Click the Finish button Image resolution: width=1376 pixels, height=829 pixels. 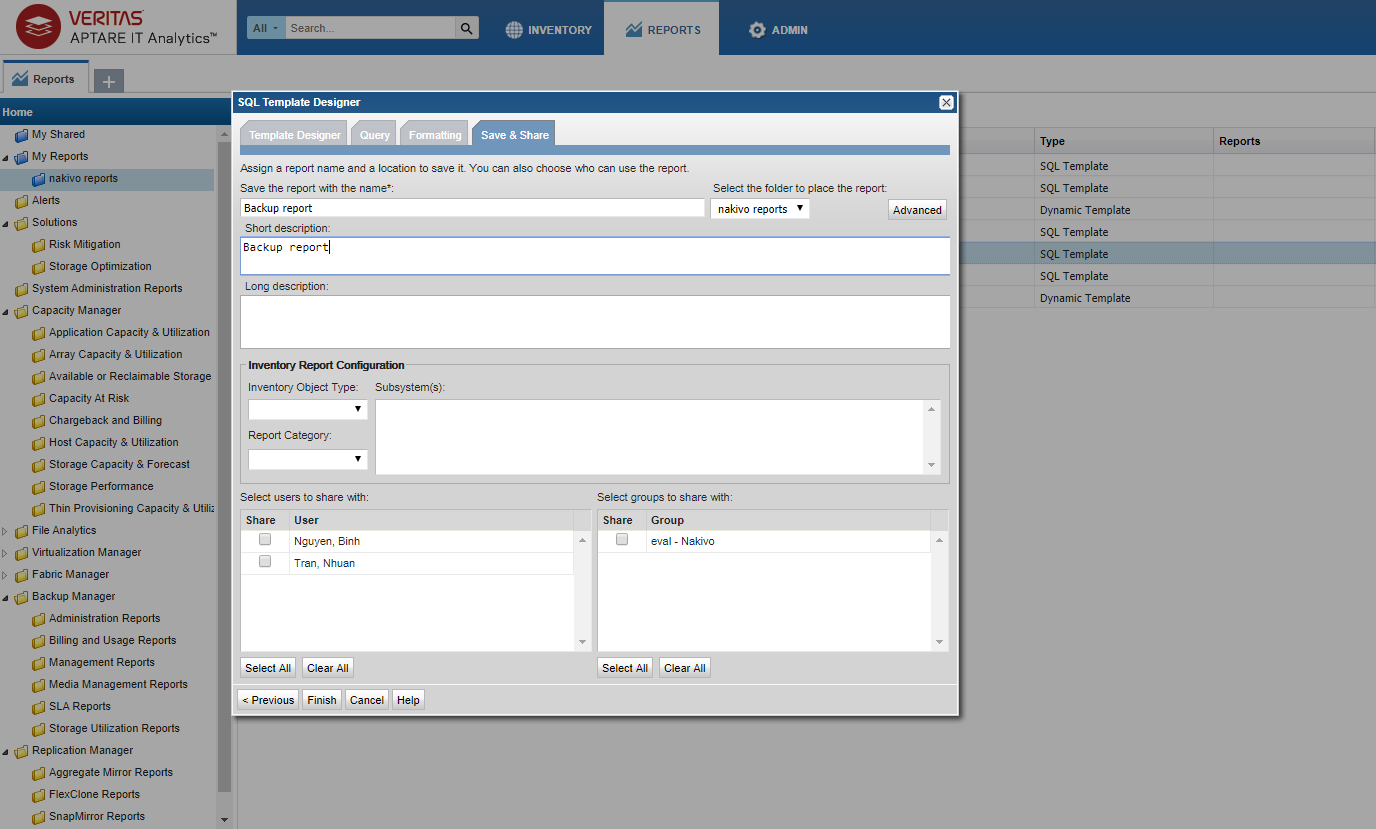322,700
